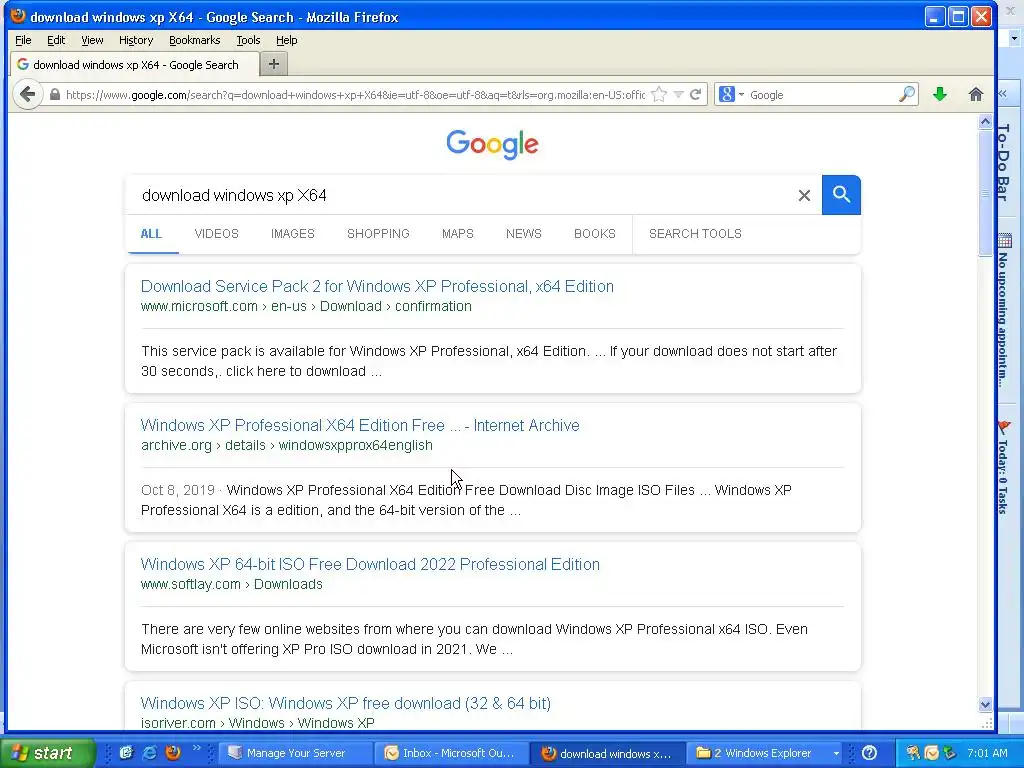Image resolution: width=1024 pixels, height=768 pixels.
Task: Switch to MAPS search results tab
Action: tap(457, 234)
